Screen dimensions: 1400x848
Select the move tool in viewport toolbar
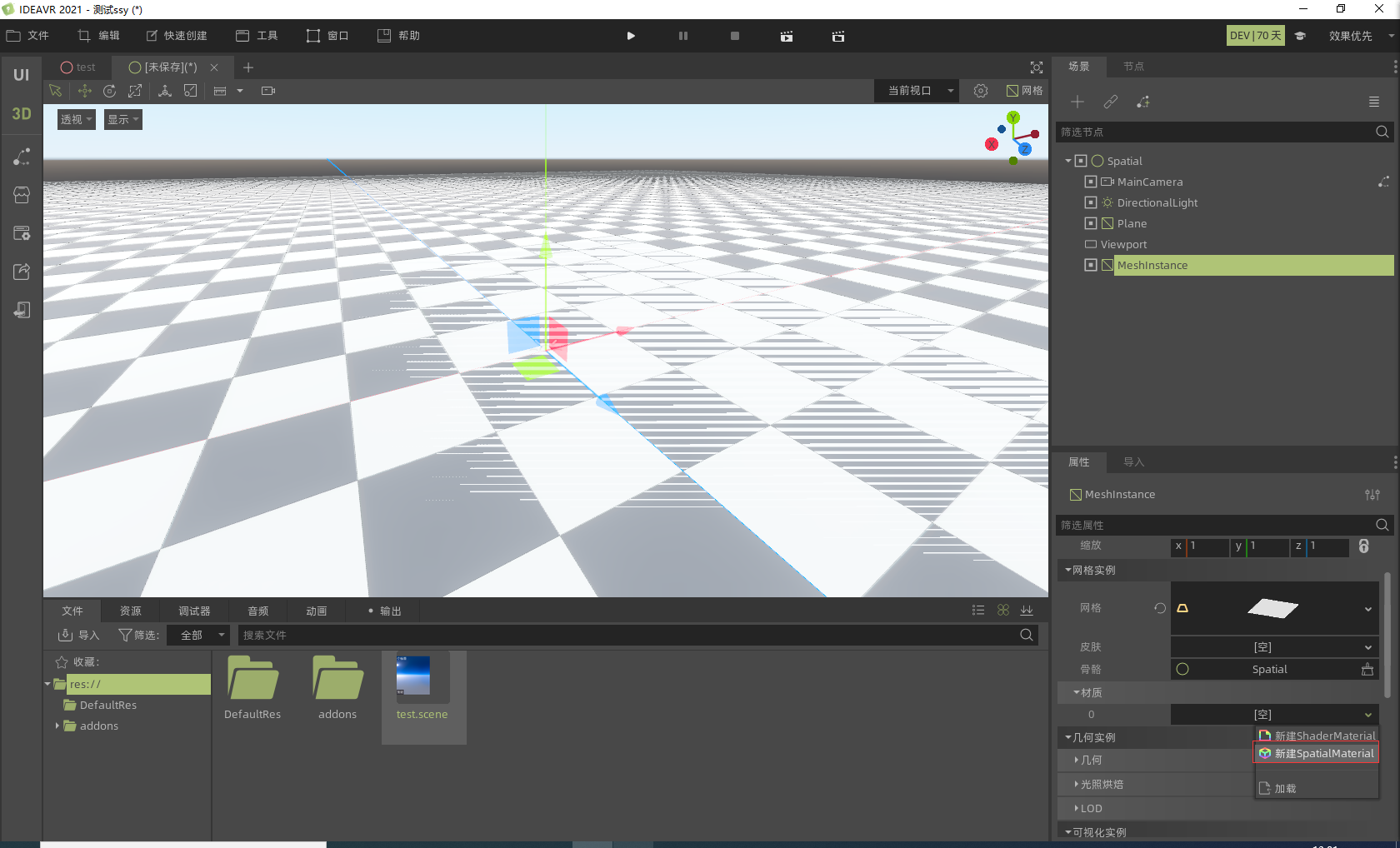coord(84,91)
